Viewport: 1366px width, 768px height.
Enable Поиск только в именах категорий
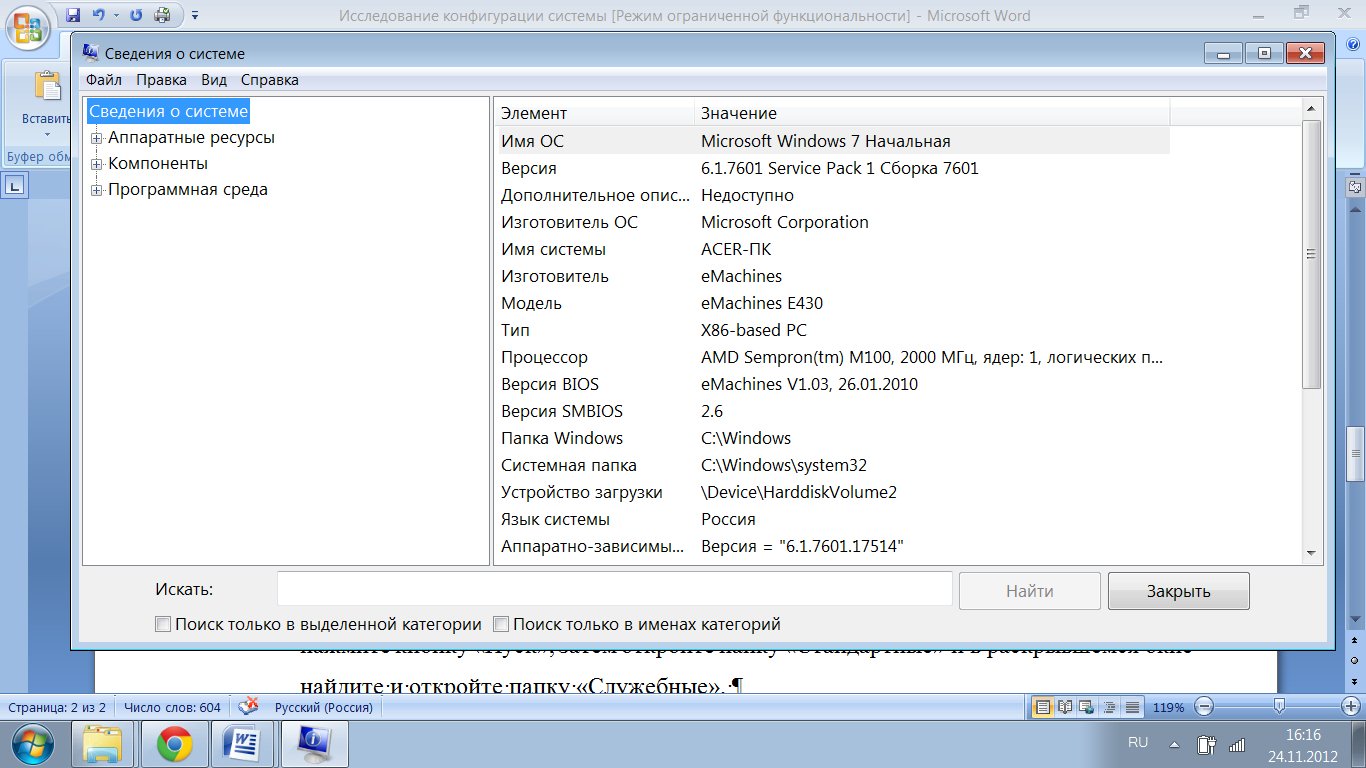tap(501, 625)
